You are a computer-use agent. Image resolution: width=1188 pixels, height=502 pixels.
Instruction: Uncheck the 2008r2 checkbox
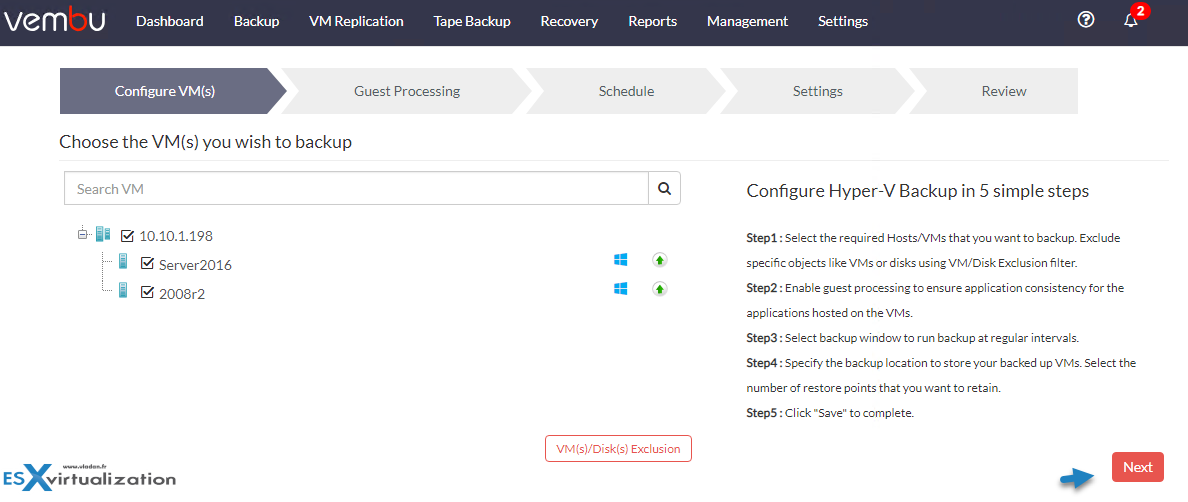tap(148, 292)
